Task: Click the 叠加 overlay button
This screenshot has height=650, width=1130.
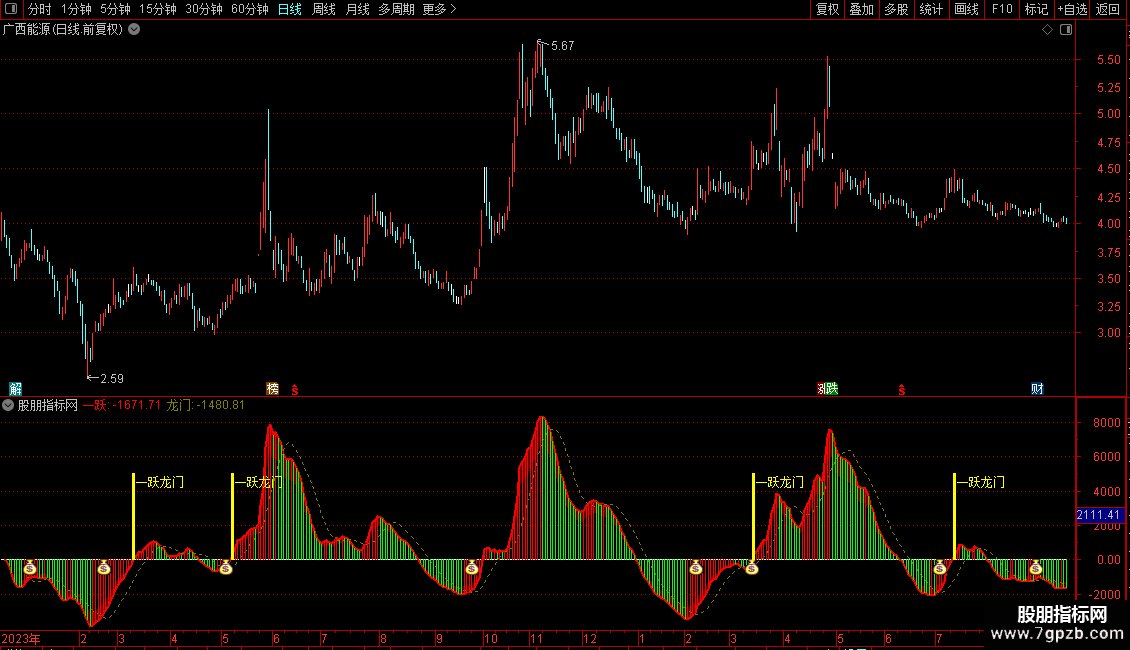Action: pyautogui.click(x=862, y=9)
